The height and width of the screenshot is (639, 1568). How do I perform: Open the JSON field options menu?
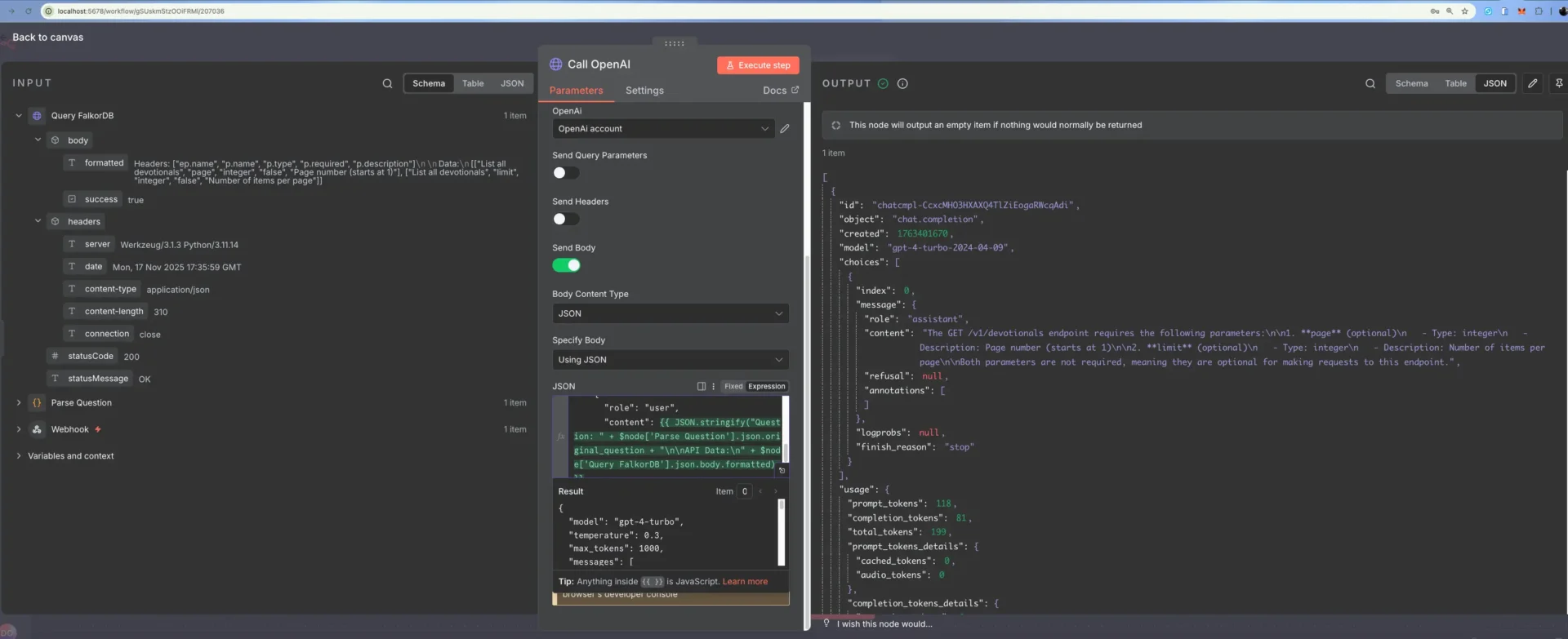click(x=713, y=387)
